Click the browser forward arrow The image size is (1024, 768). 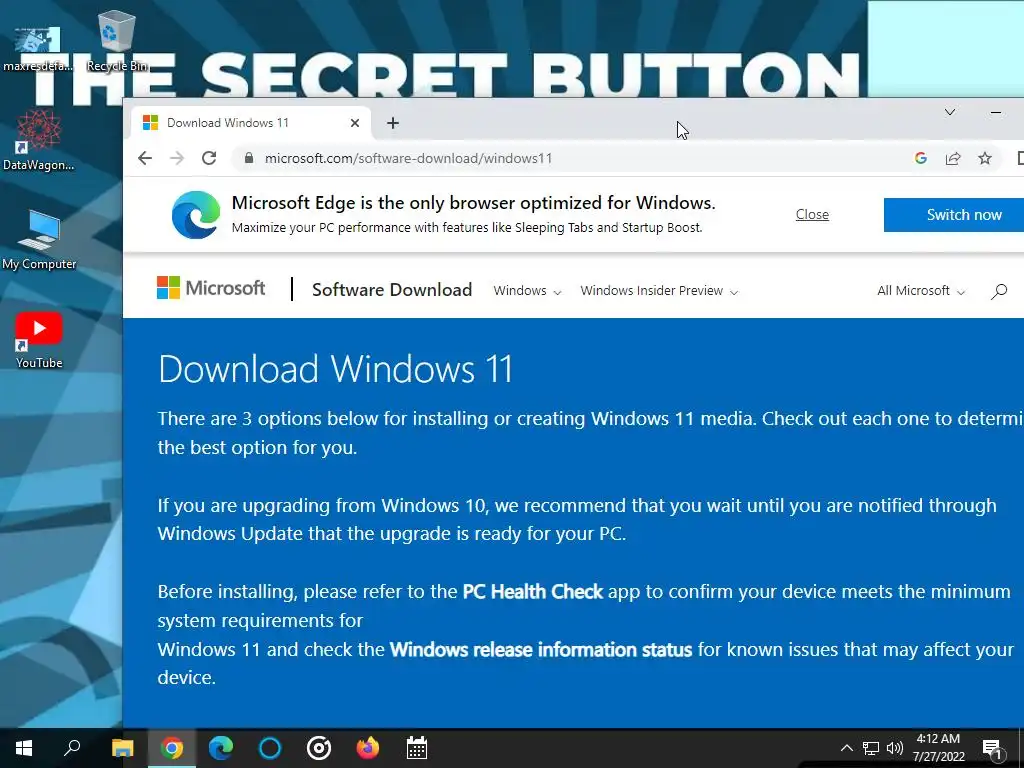(177, 158)
